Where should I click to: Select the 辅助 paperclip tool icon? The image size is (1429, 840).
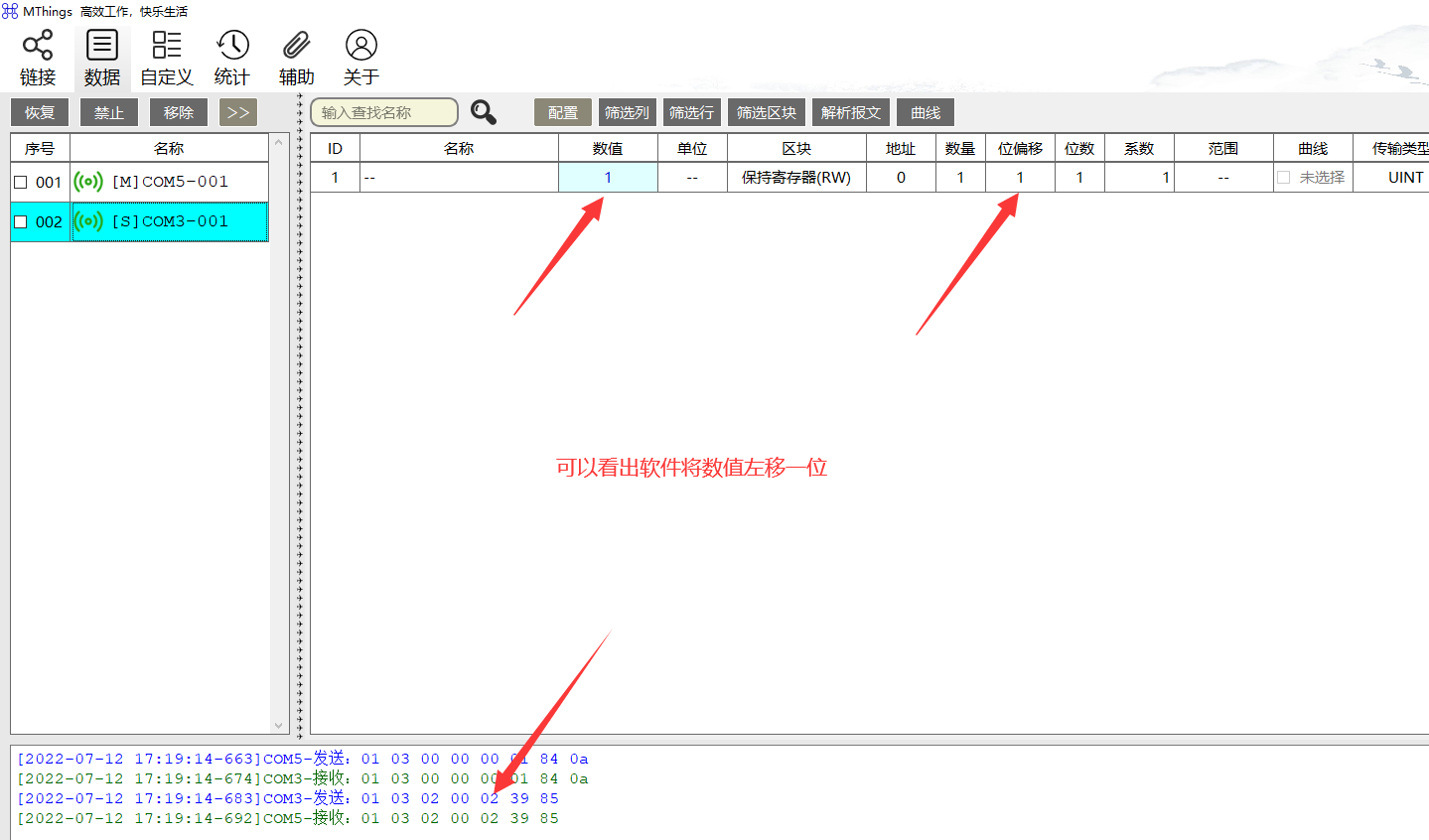(296, 44)
